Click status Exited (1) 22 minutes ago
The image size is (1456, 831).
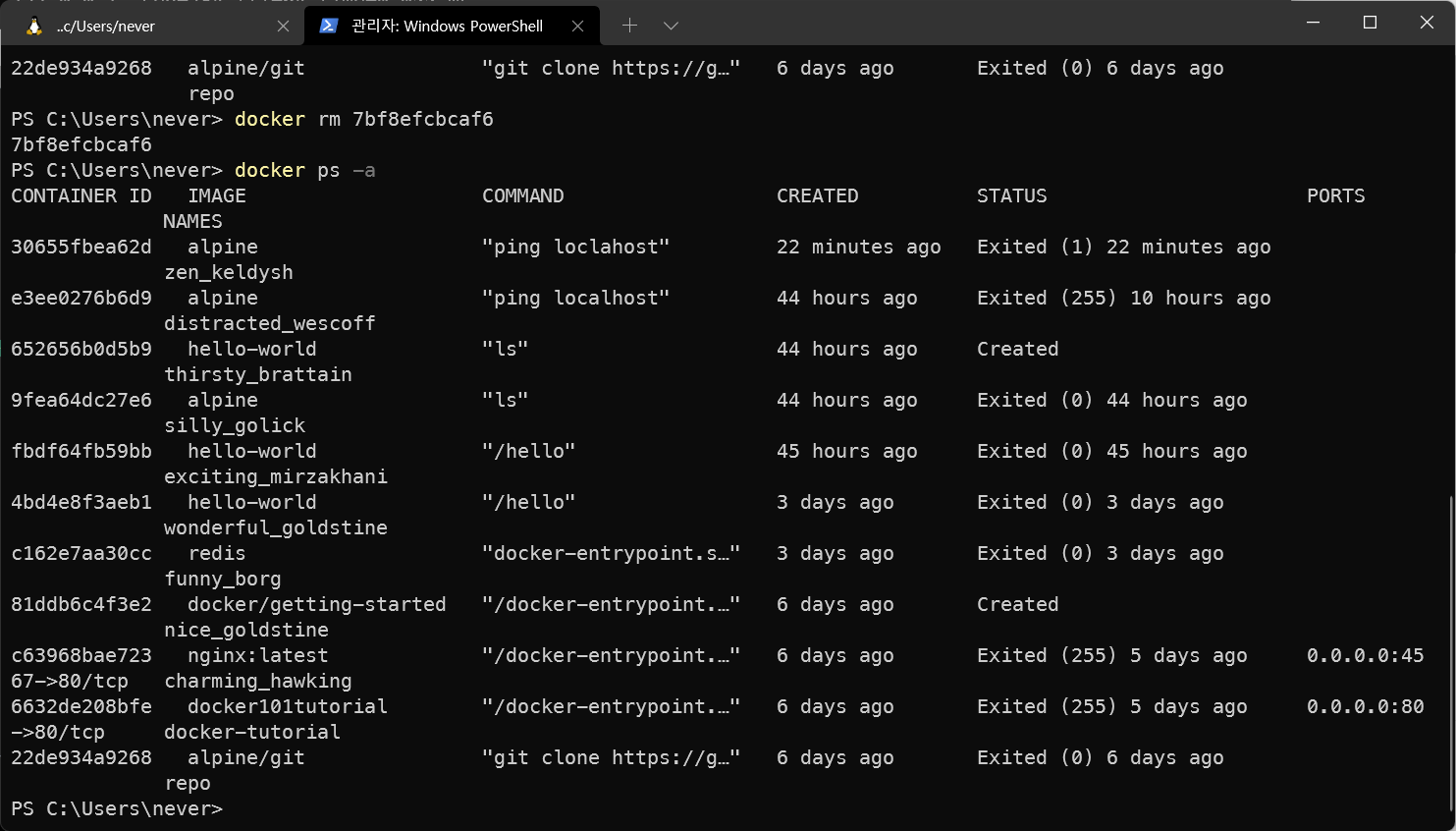[1124, 247]
